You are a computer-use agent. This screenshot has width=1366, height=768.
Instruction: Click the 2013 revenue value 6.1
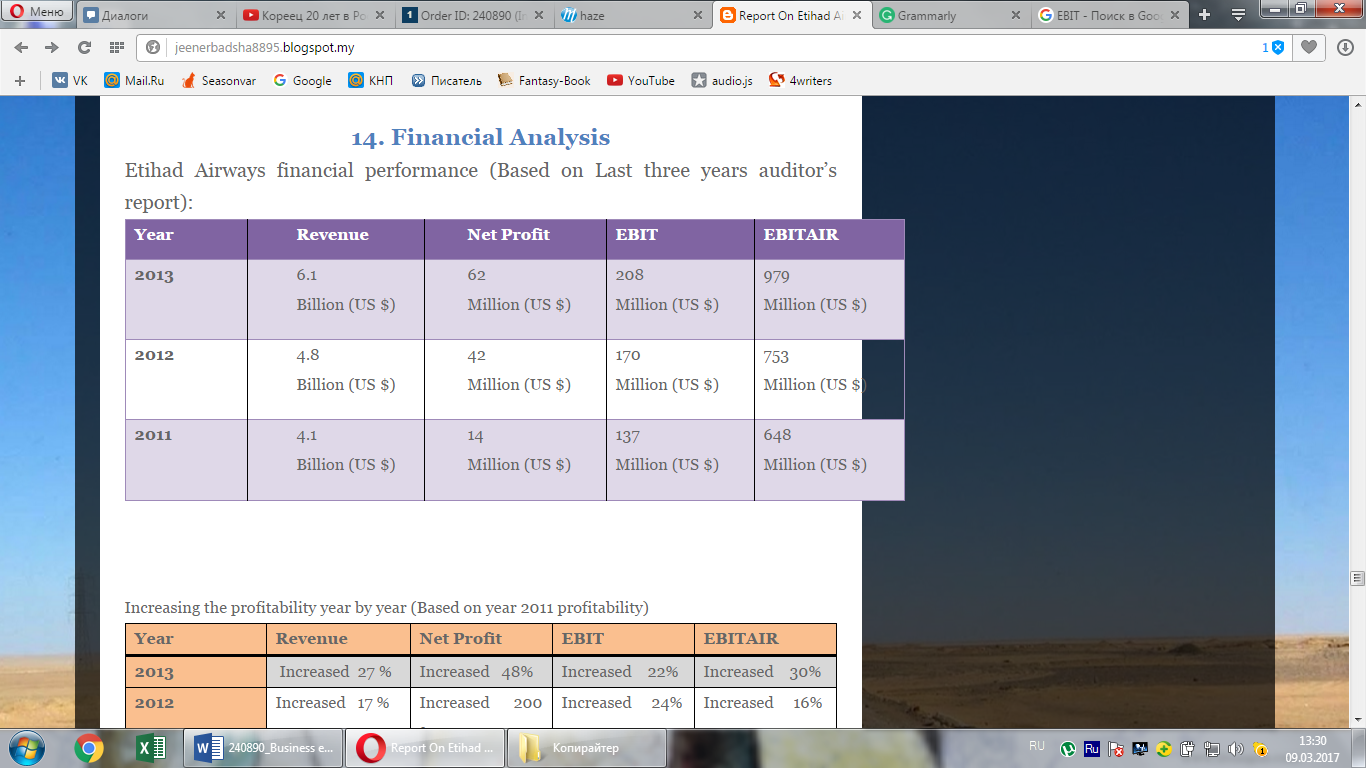307,275
